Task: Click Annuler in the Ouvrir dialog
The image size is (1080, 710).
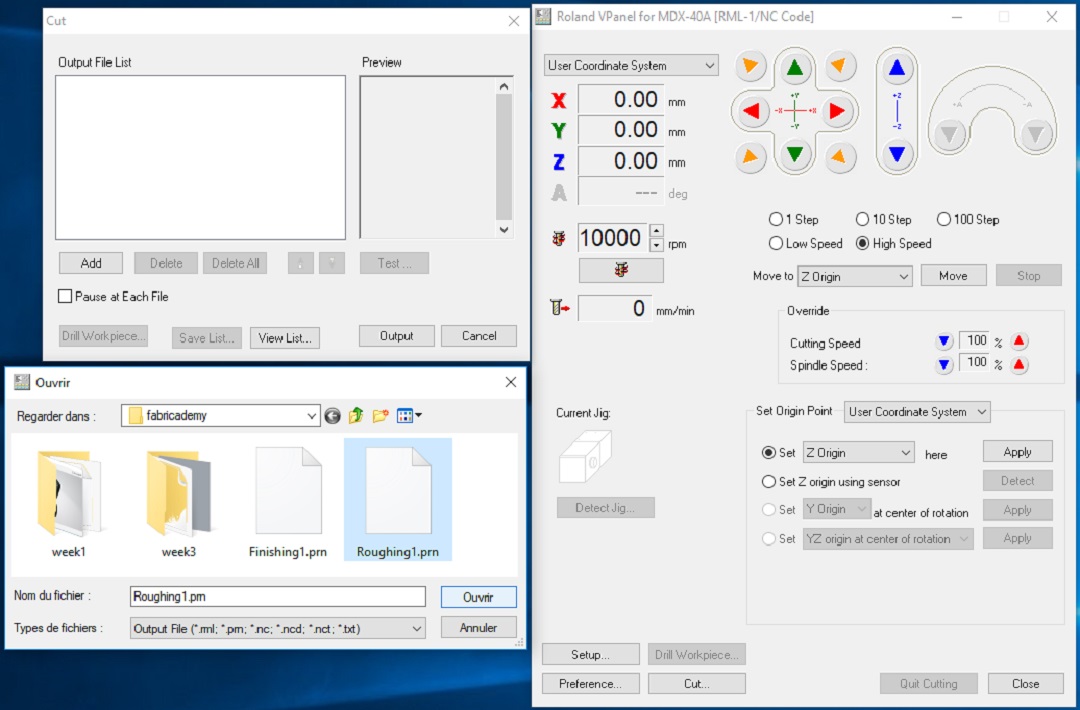Action: click(479, 627)
